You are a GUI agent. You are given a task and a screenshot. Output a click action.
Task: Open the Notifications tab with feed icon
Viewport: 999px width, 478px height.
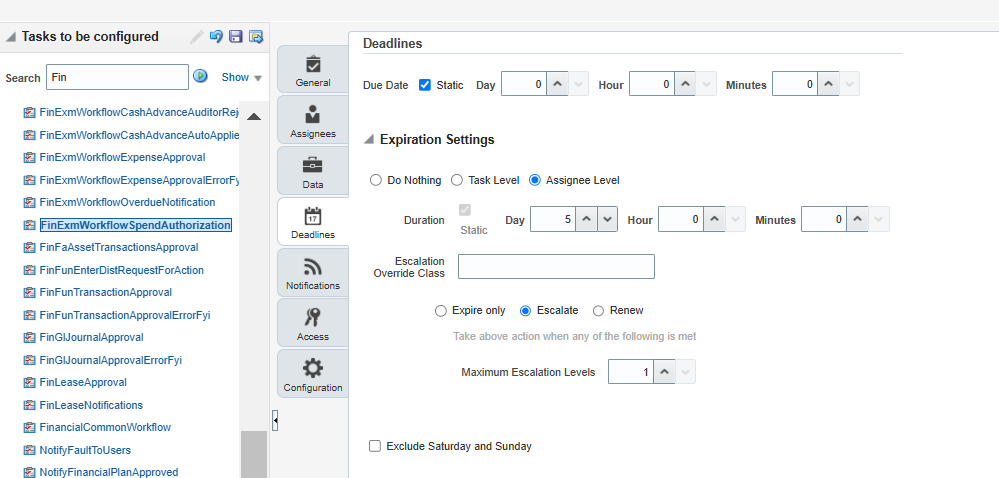tap(313, 273)
